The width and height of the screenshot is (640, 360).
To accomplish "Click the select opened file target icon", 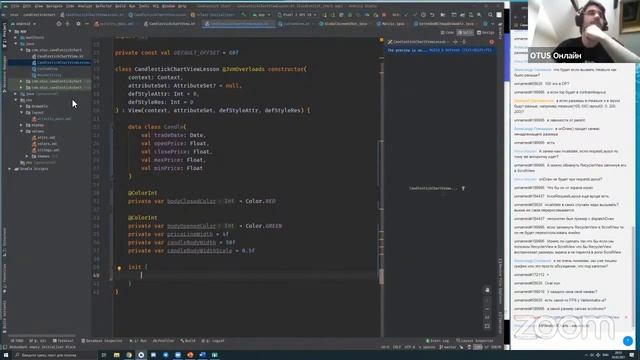I will 59,24.
